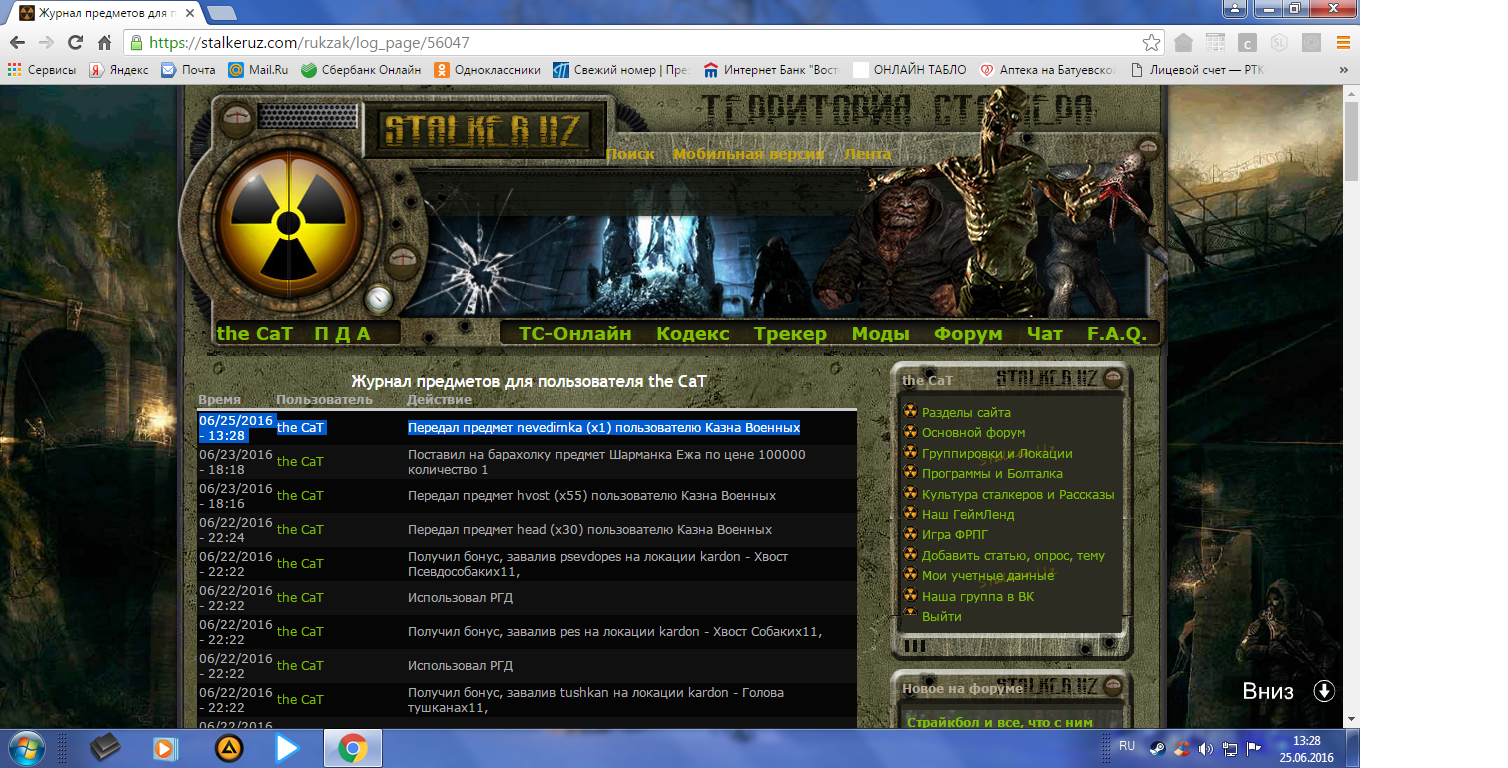The height and width of the screenshot is (768, 1508).
Task: Click the bookmark star in the address bar
Action: pos(1152,43)
